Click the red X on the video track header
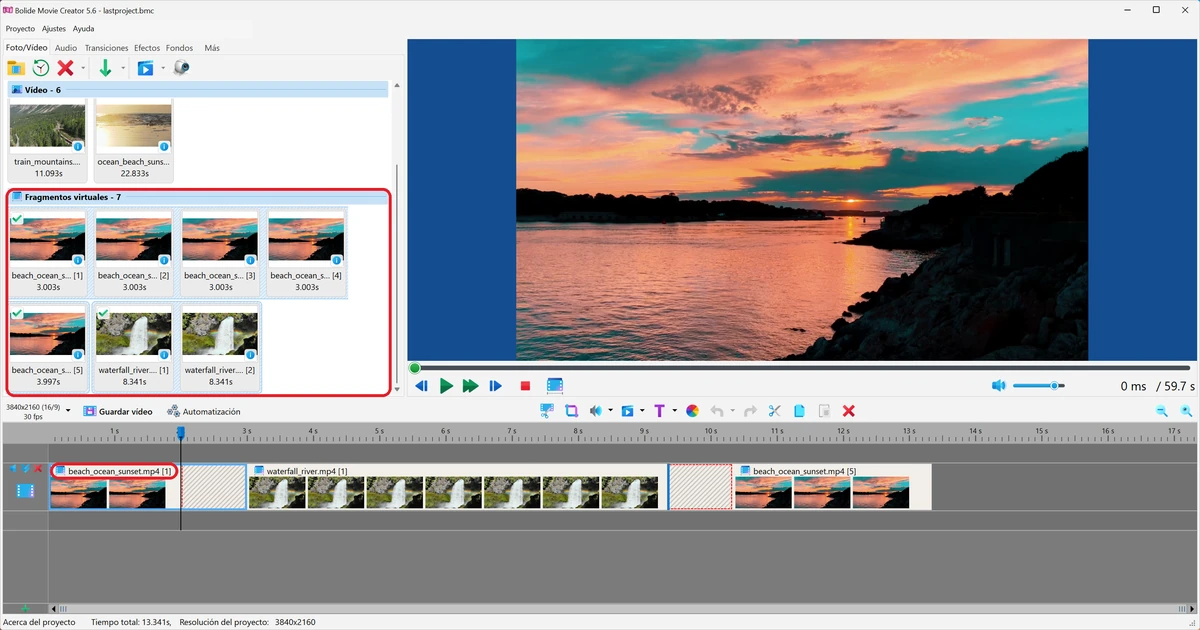 (x=38, y=469)
